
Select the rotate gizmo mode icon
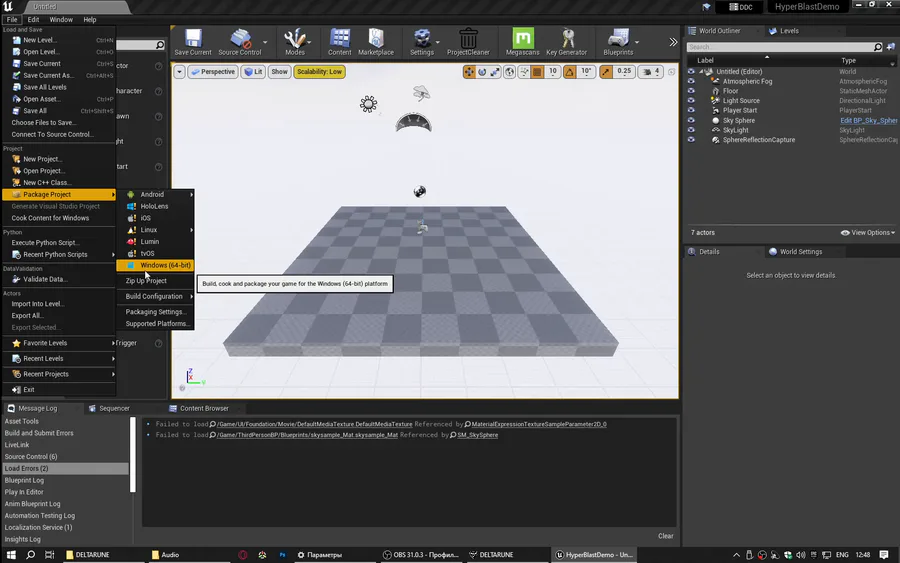coord(482,72)
